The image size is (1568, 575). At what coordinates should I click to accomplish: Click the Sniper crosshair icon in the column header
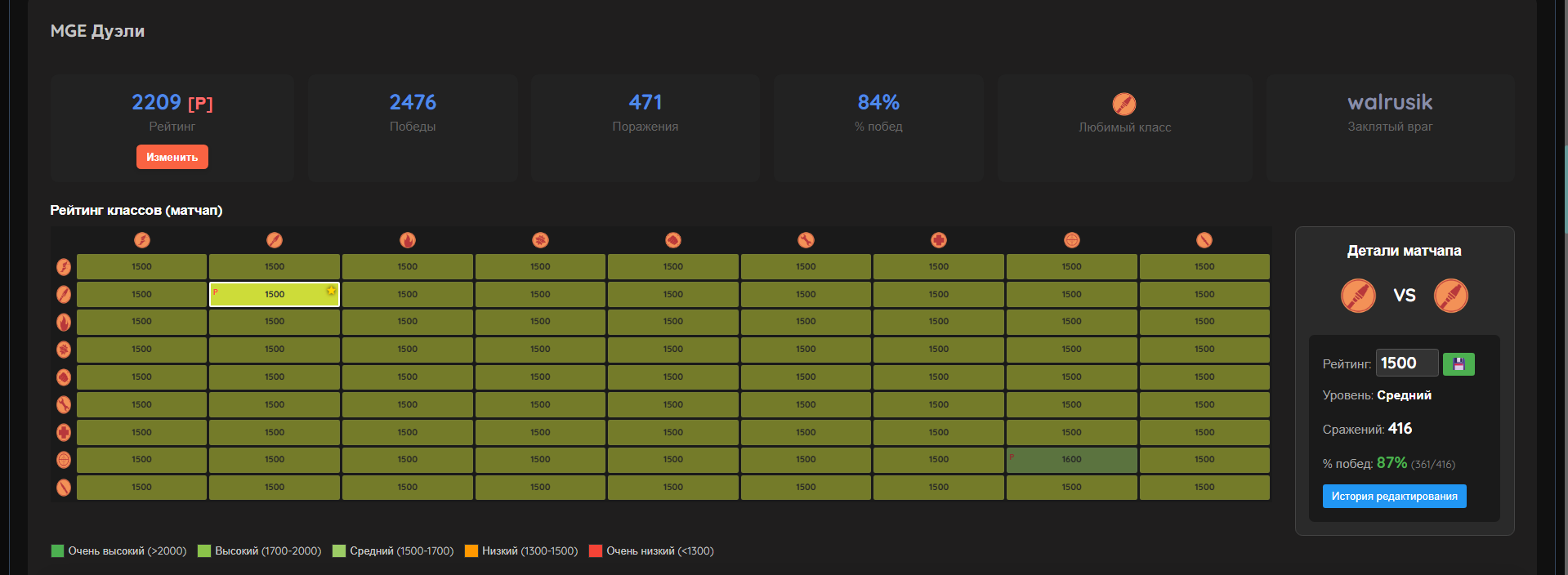[x=1071, y=240]
